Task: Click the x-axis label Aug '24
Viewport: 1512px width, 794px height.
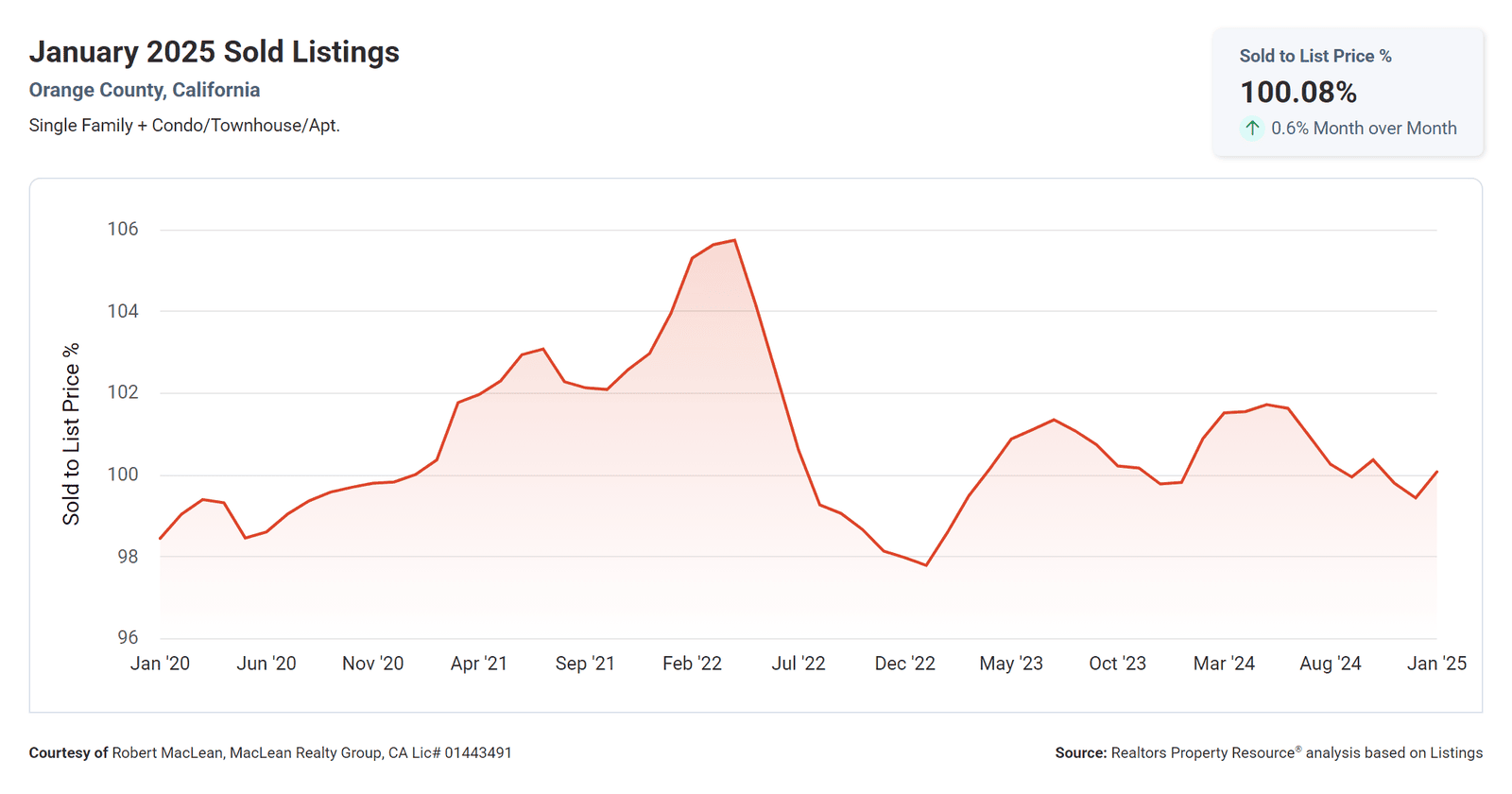Action: click(x=1331, y=664)
